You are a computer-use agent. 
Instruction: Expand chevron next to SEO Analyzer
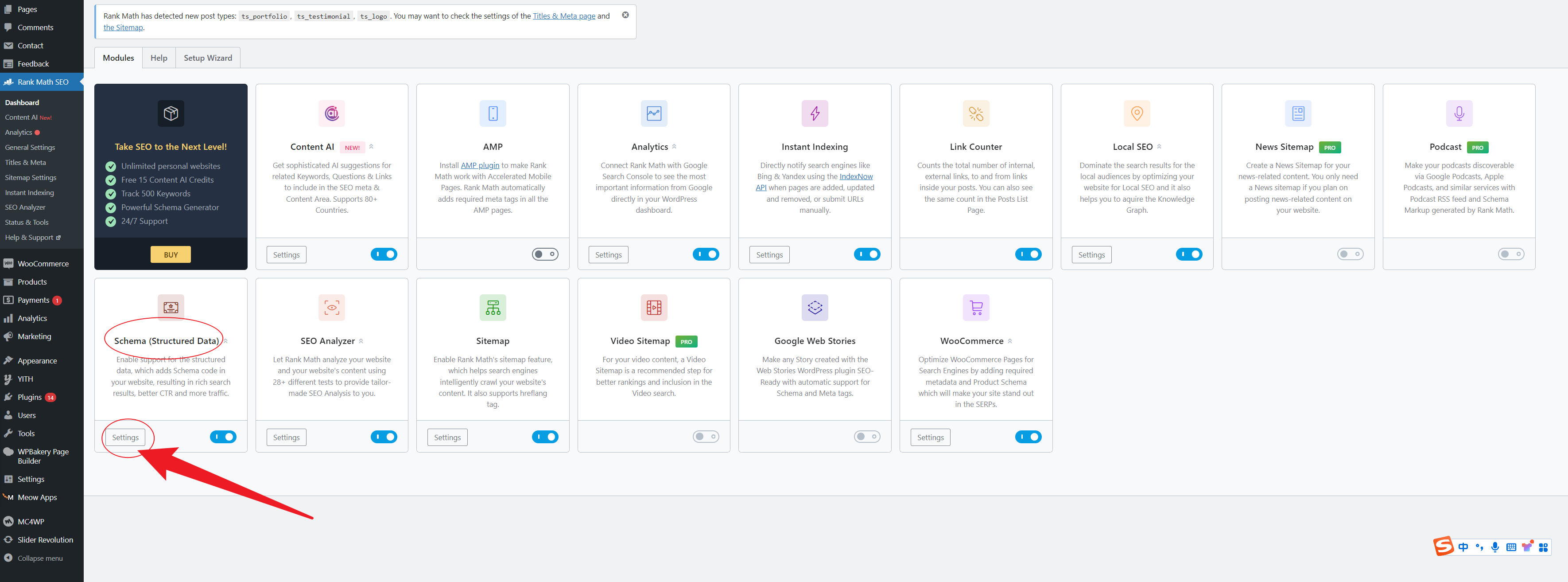(361, 341)
